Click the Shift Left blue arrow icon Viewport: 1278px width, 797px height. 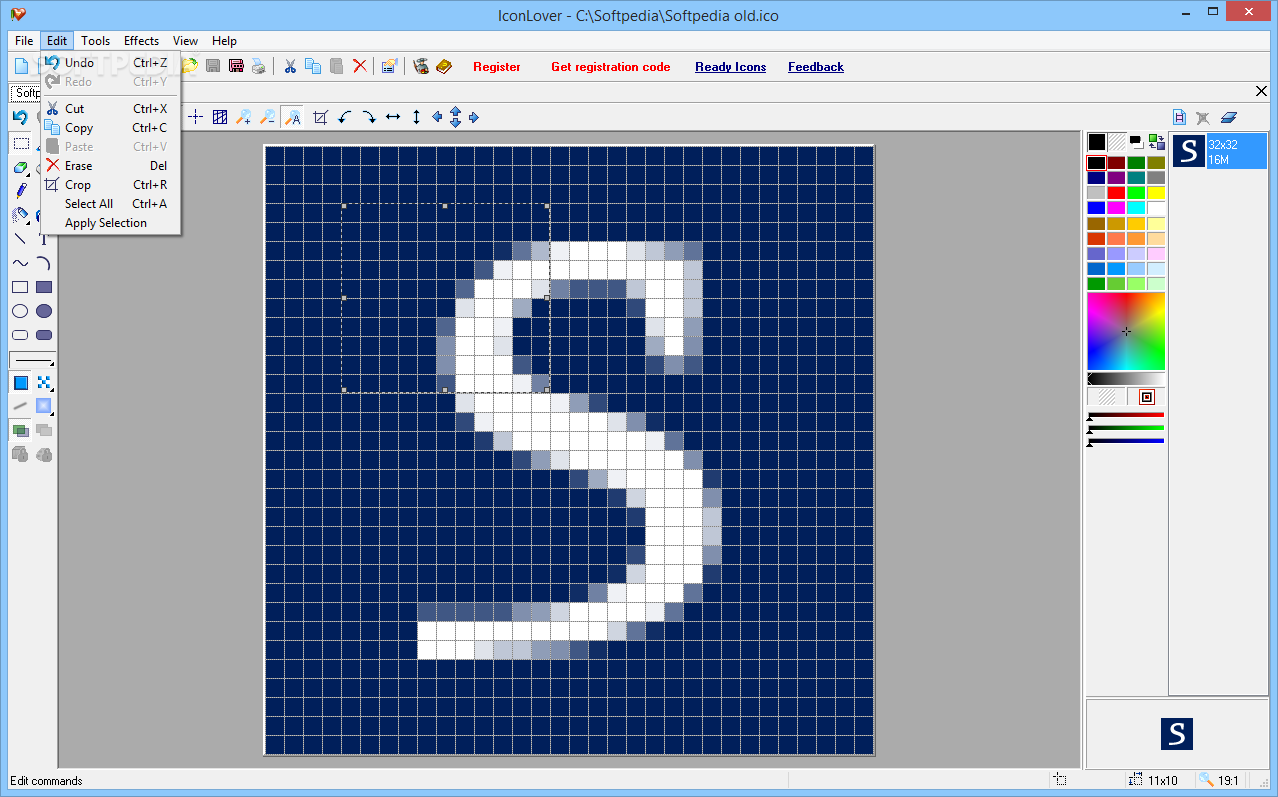click(437, 118)
